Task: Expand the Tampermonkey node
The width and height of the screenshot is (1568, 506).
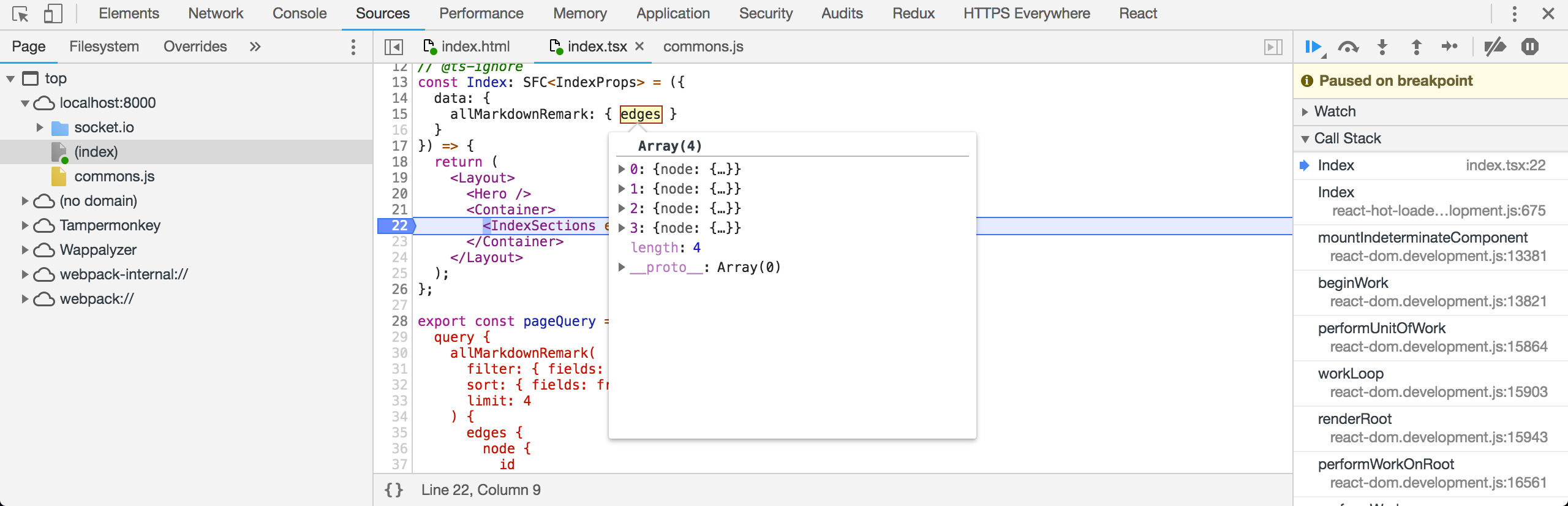Action: (25, 225)
